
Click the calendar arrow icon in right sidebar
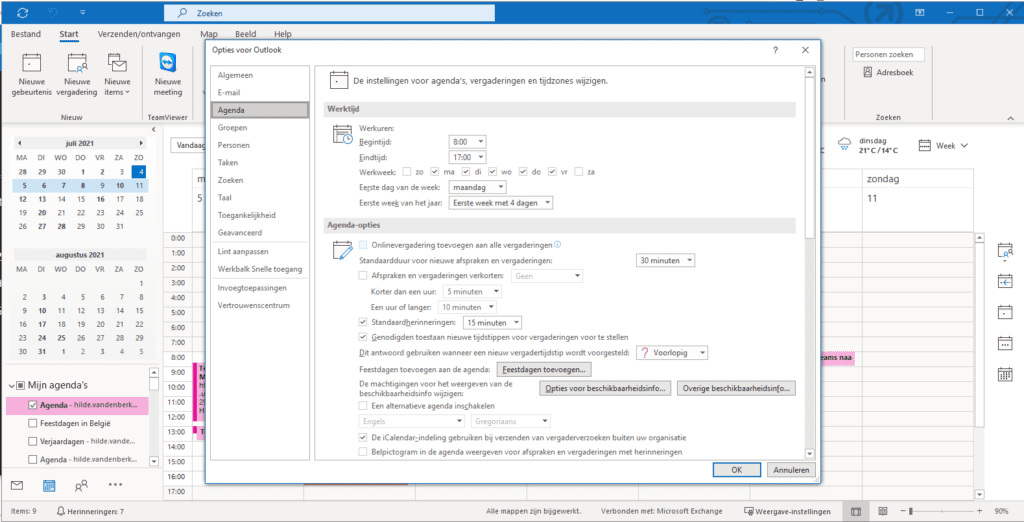[1005, 281]
